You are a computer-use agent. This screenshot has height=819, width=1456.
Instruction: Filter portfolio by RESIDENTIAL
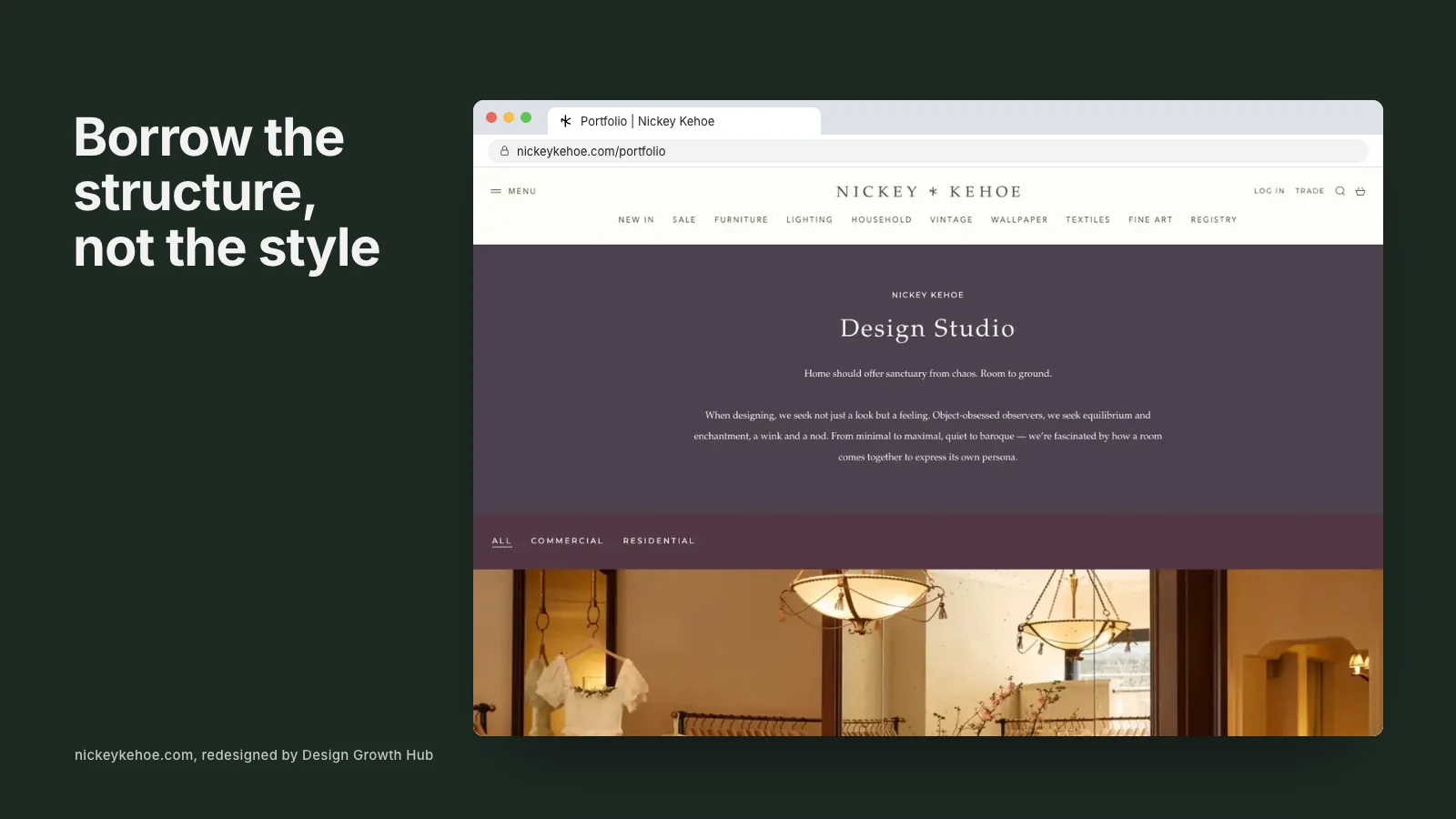tap(659, 541)
